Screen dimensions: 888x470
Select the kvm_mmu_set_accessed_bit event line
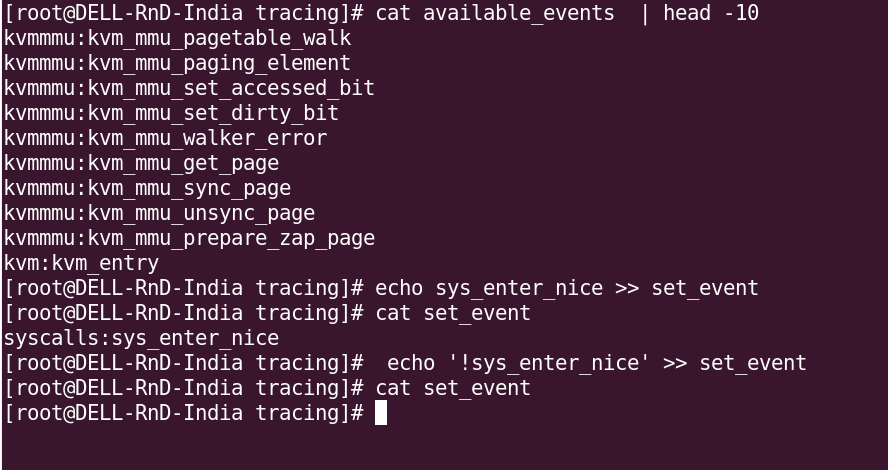pos(189,88)
